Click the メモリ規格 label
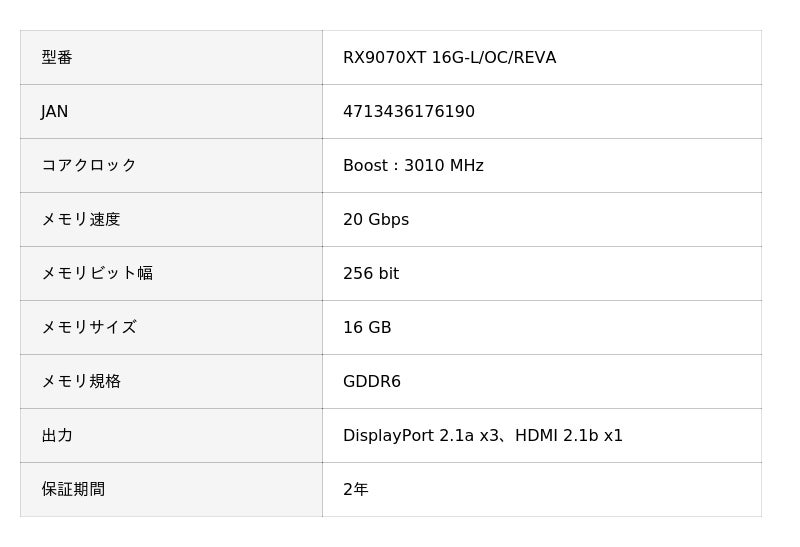800x547 pixels. (x=80, y=382)
